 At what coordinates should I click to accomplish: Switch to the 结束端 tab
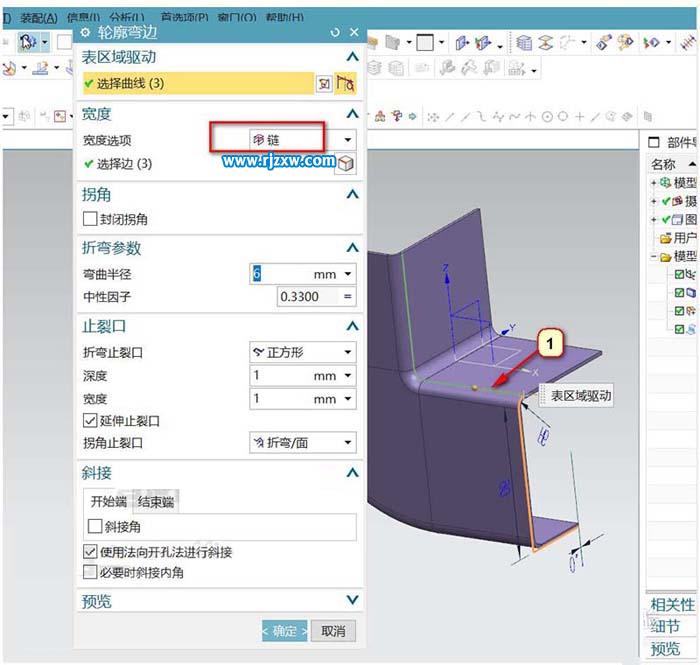click(155, 501)
